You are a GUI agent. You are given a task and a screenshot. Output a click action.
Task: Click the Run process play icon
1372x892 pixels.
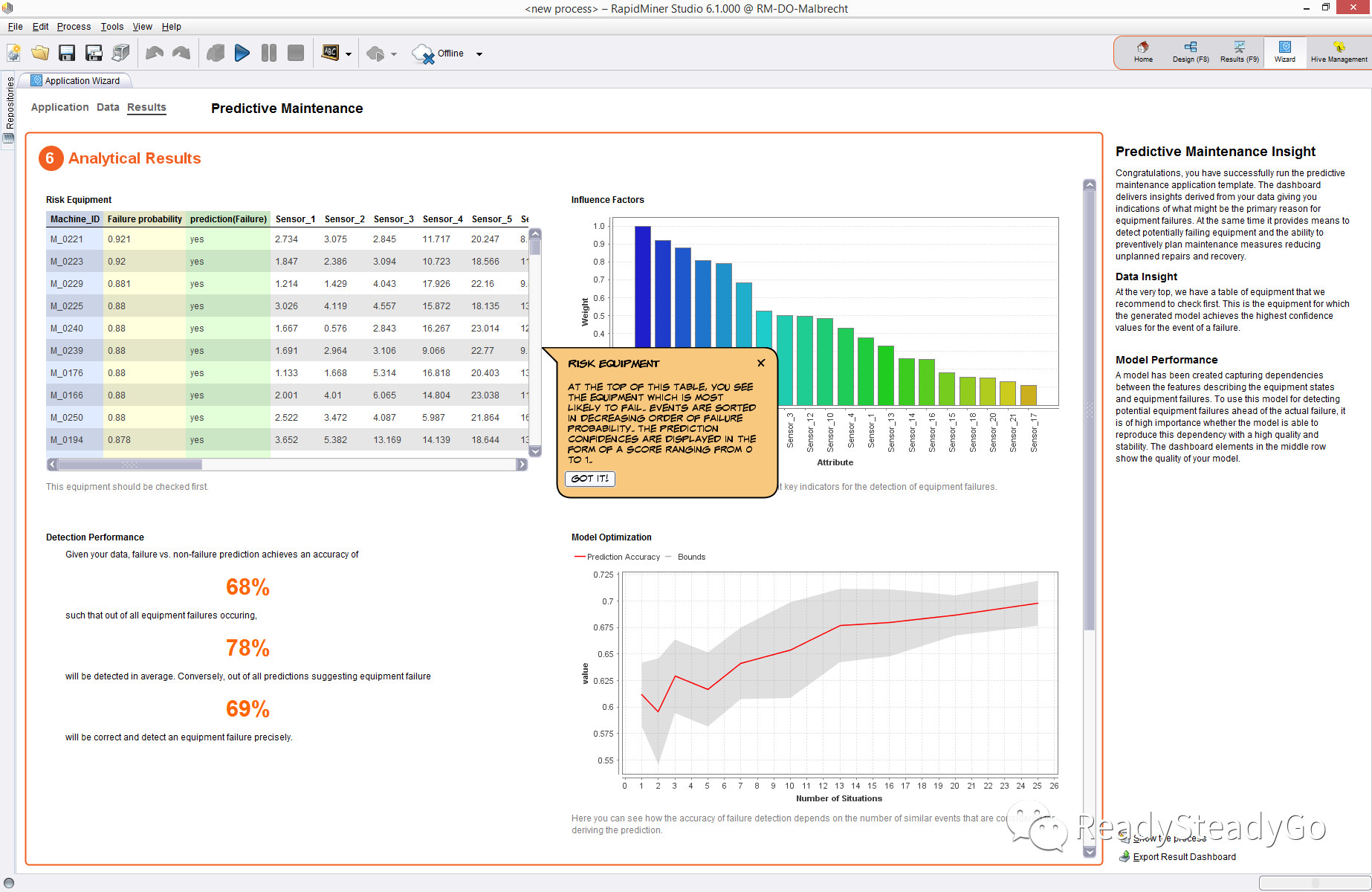pyautogui.click(x=242, y=53)
